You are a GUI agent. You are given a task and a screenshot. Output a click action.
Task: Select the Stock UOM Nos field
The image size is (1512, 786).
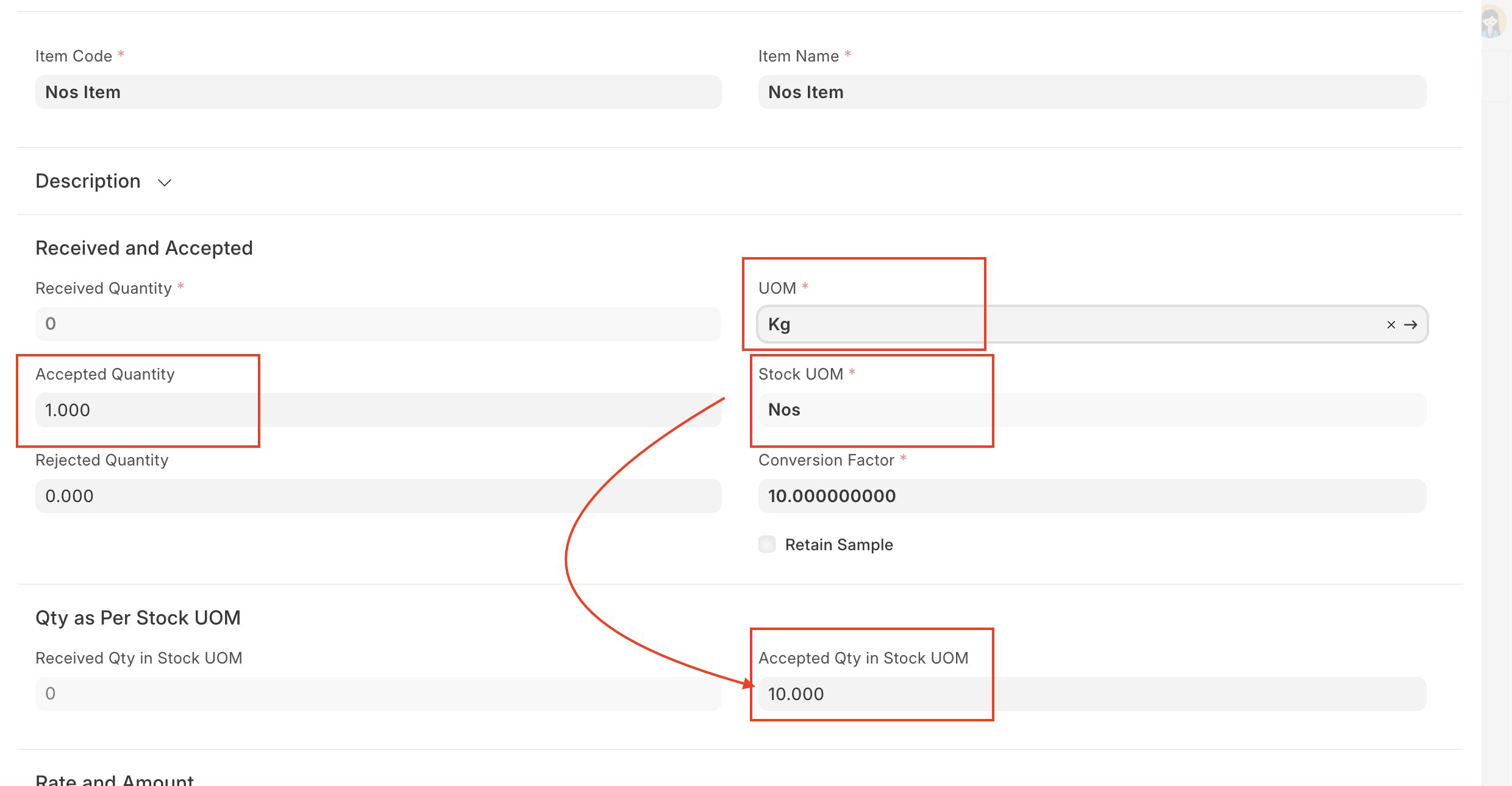tap(1091, 410)
